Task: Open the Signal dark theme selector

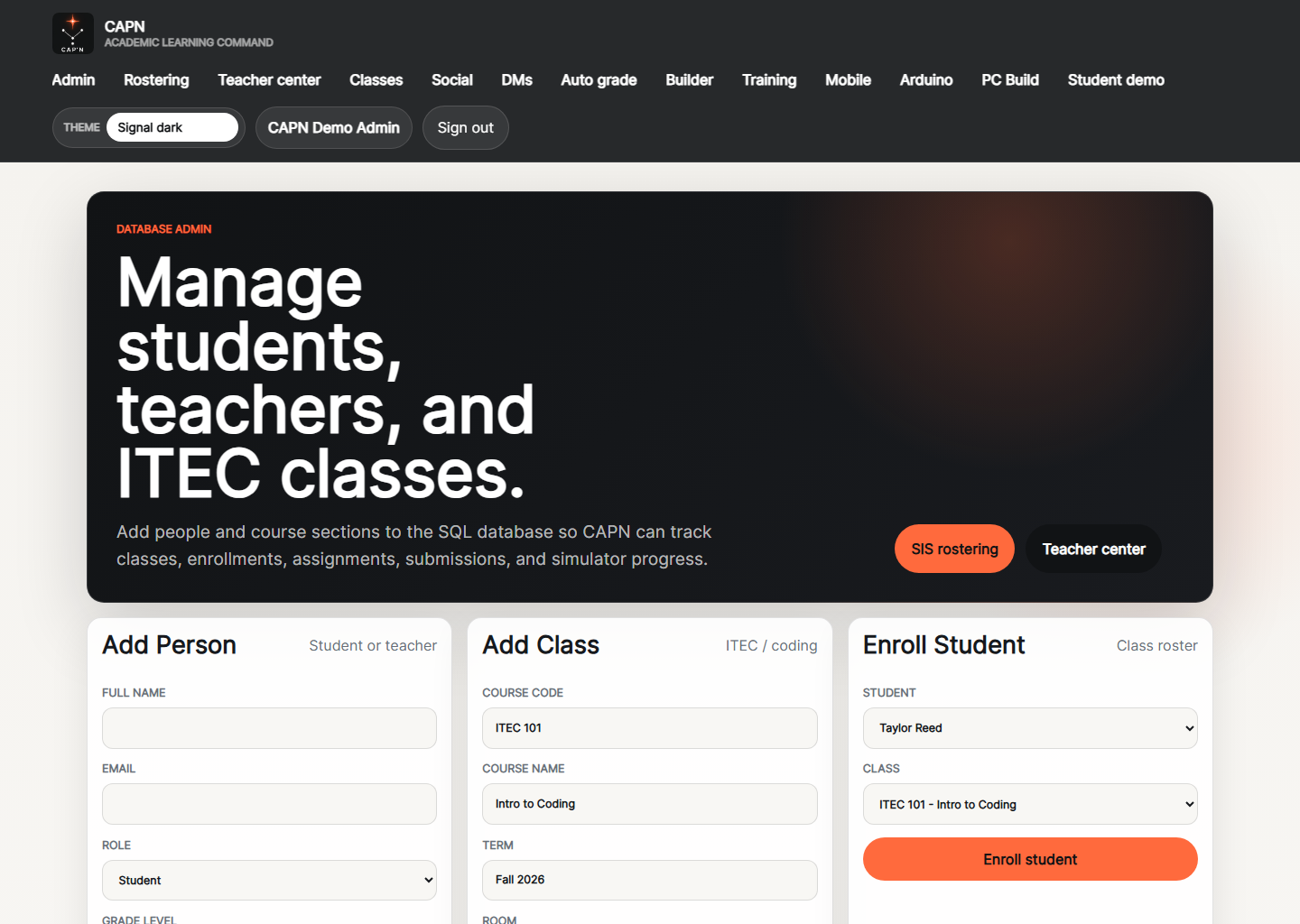Action: (x=172, y=127)
